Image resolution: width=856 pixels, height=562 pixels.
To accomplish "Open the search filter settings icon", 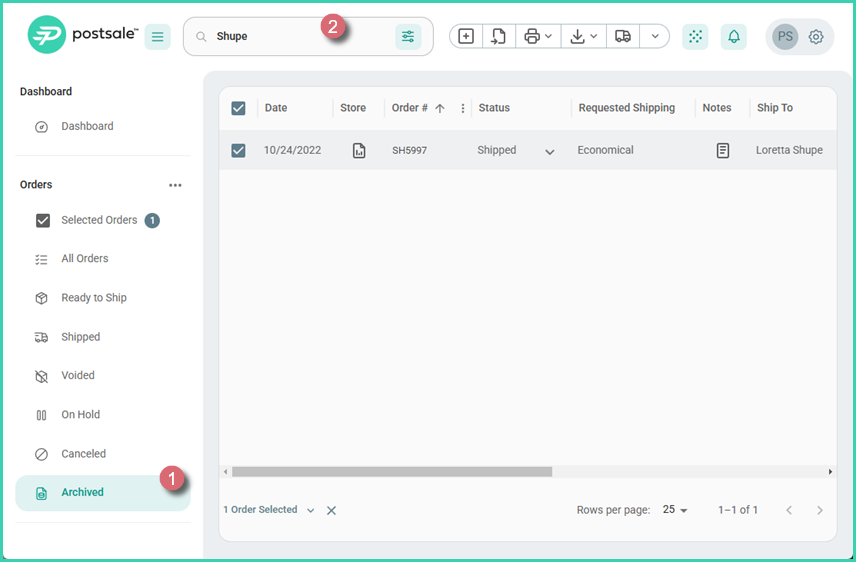I will click(408, 37).
